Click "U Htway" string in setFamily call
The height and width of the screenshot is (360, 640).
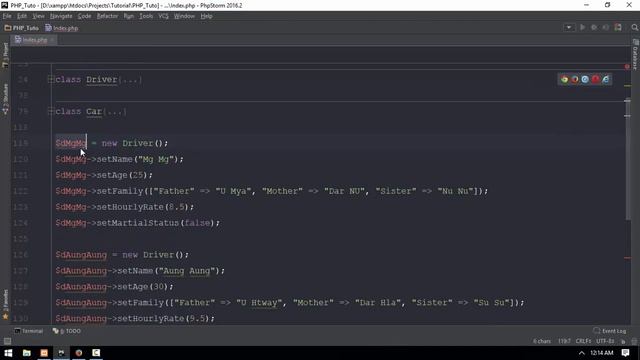tap(260, 302)
